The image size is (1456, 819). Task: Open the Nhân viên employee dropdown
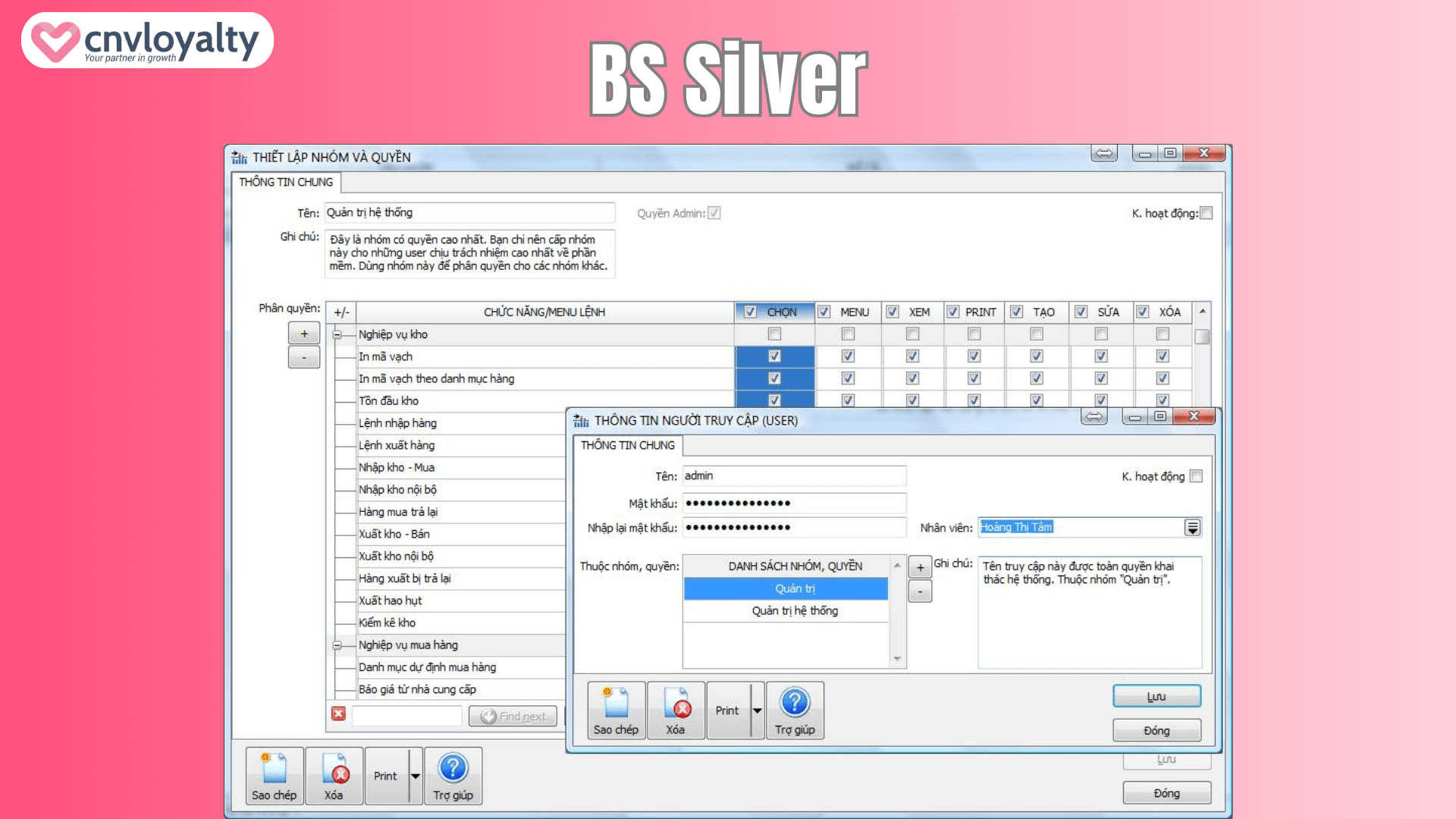tap(1192, 527)
